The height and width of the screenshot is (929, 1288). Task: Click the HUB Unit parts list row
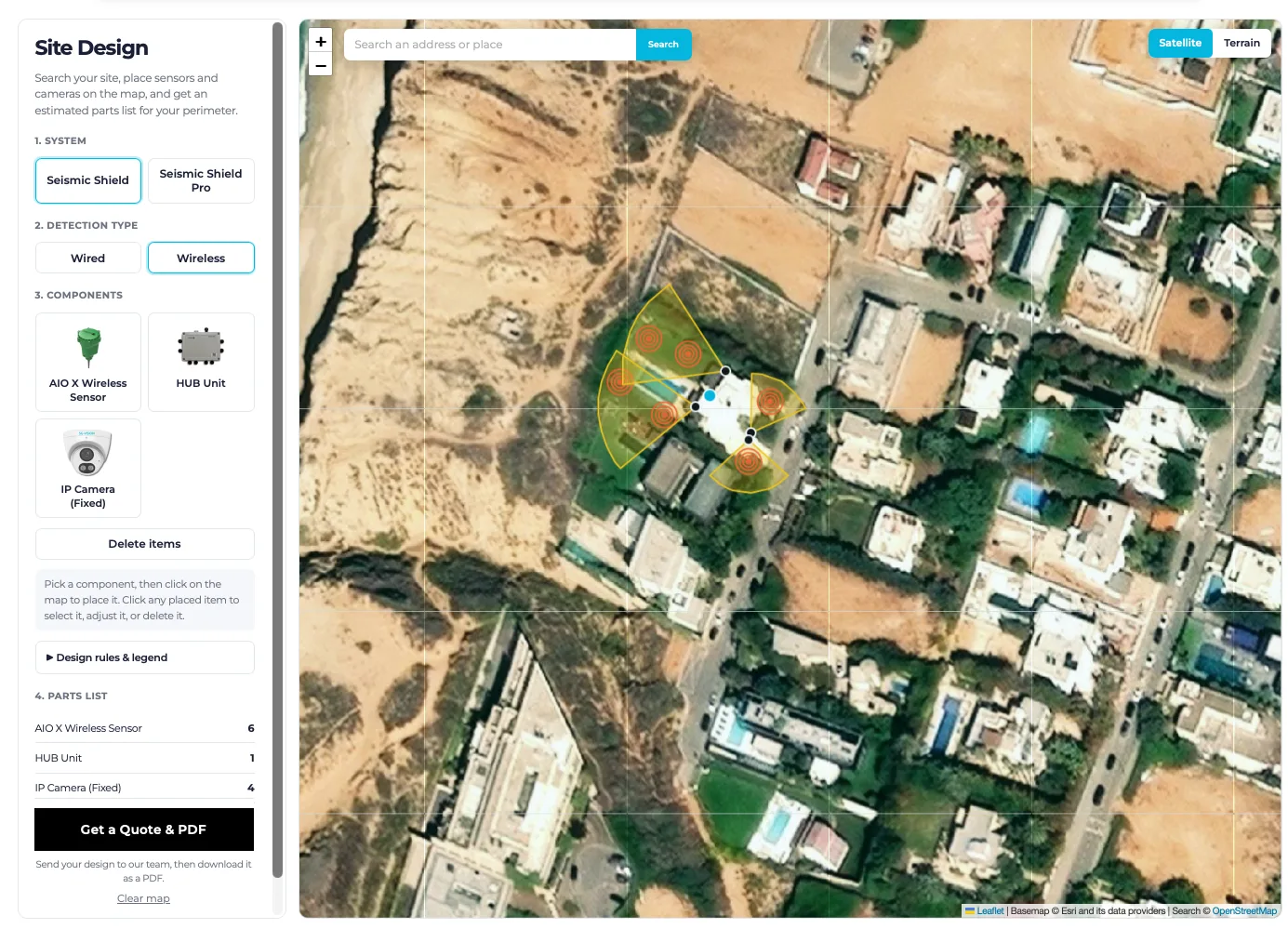(145, 758)
